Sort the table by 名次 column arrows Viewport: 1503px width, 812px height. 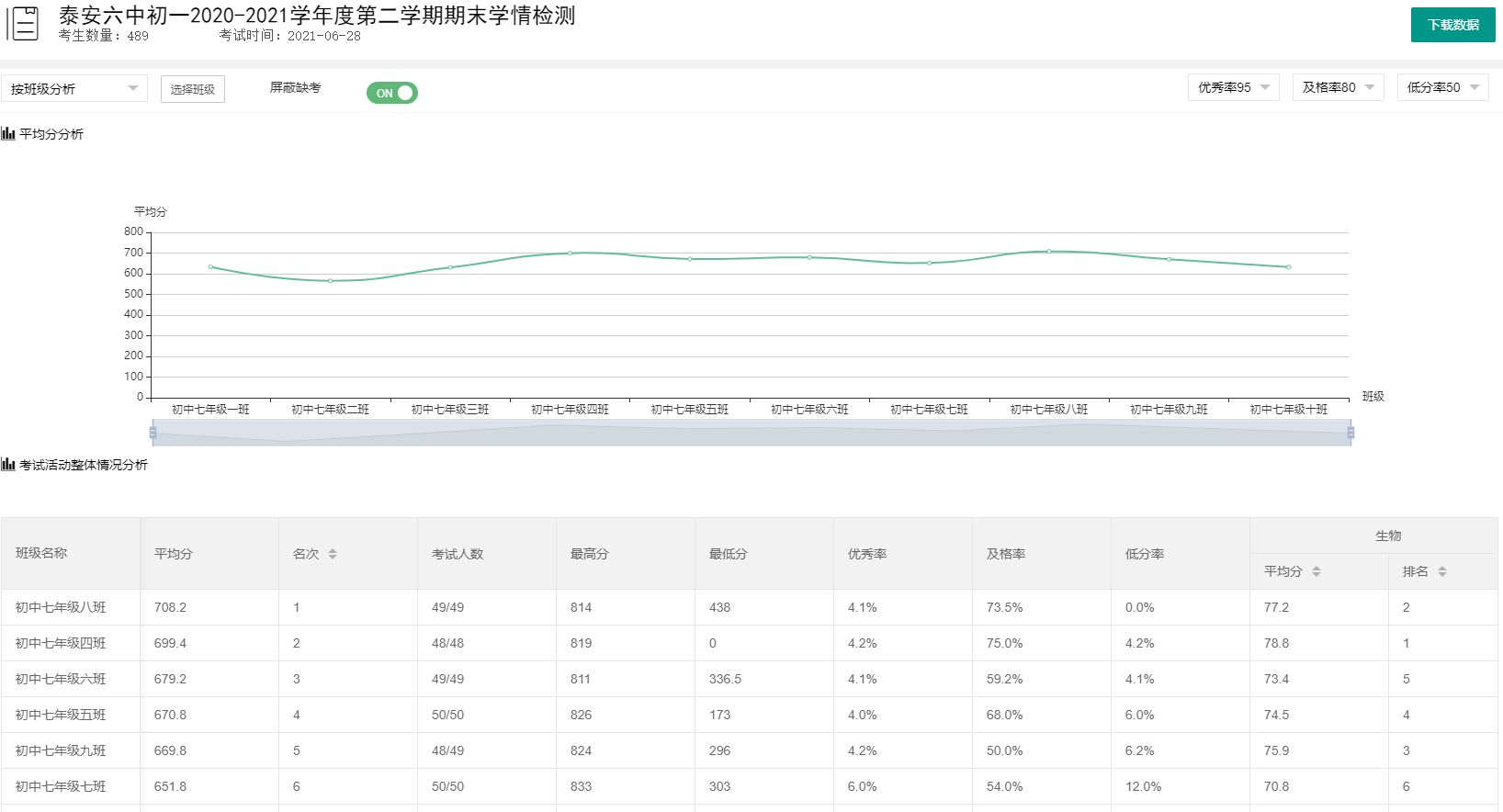(333, 554)
